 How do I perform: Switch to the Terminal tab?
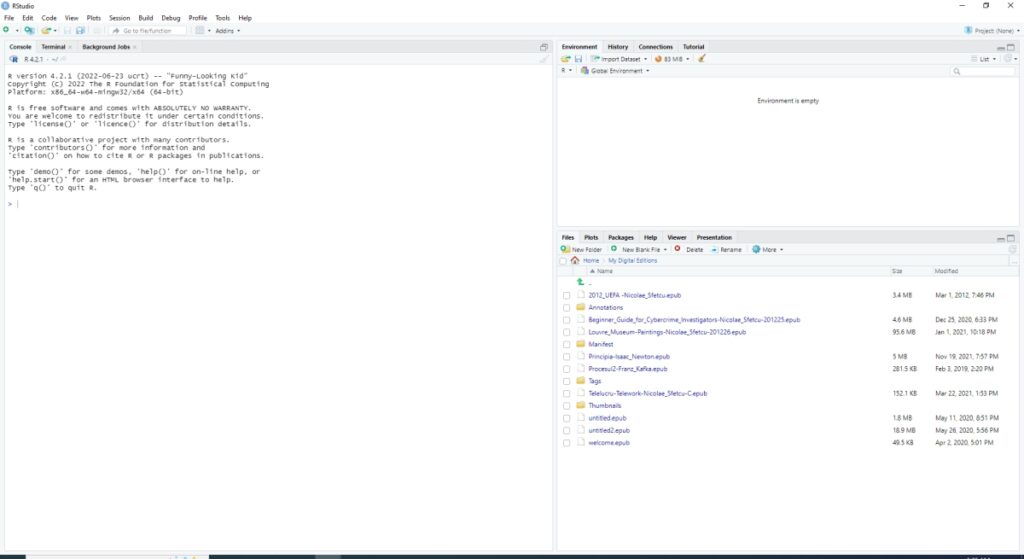53,47
